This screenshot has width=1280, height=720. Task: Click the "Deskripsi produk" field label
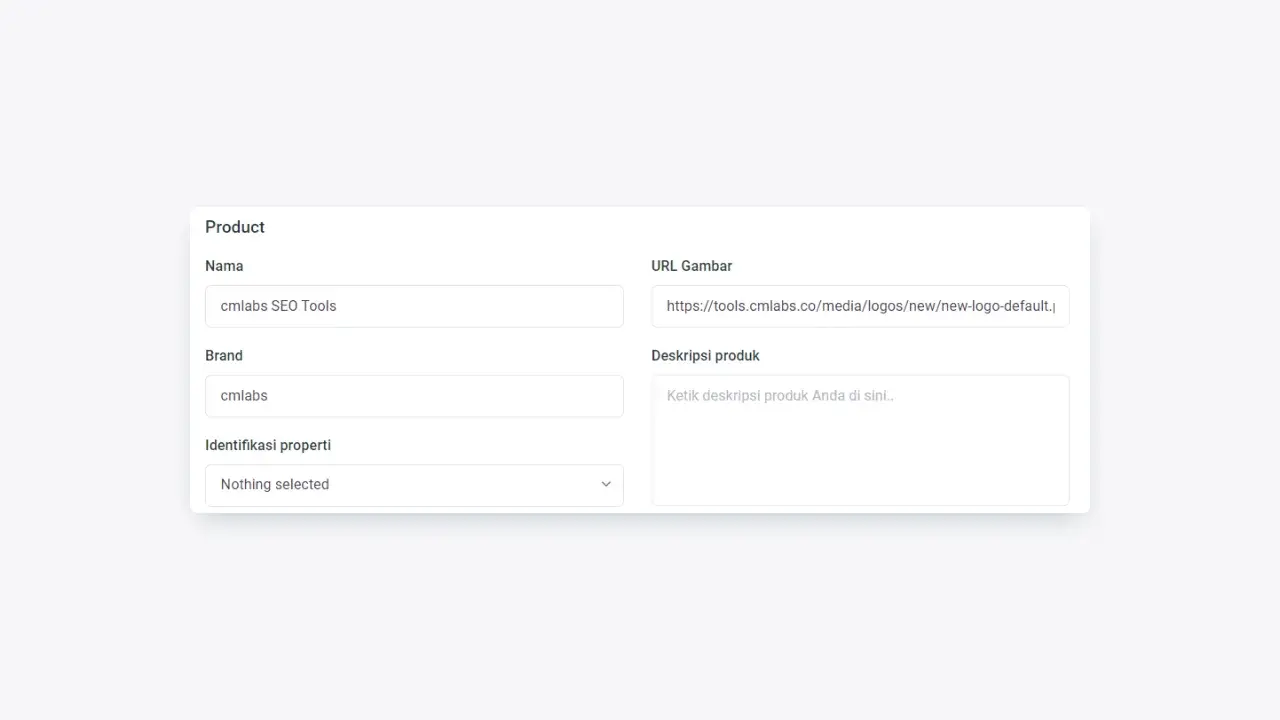(x=706, y=356)
